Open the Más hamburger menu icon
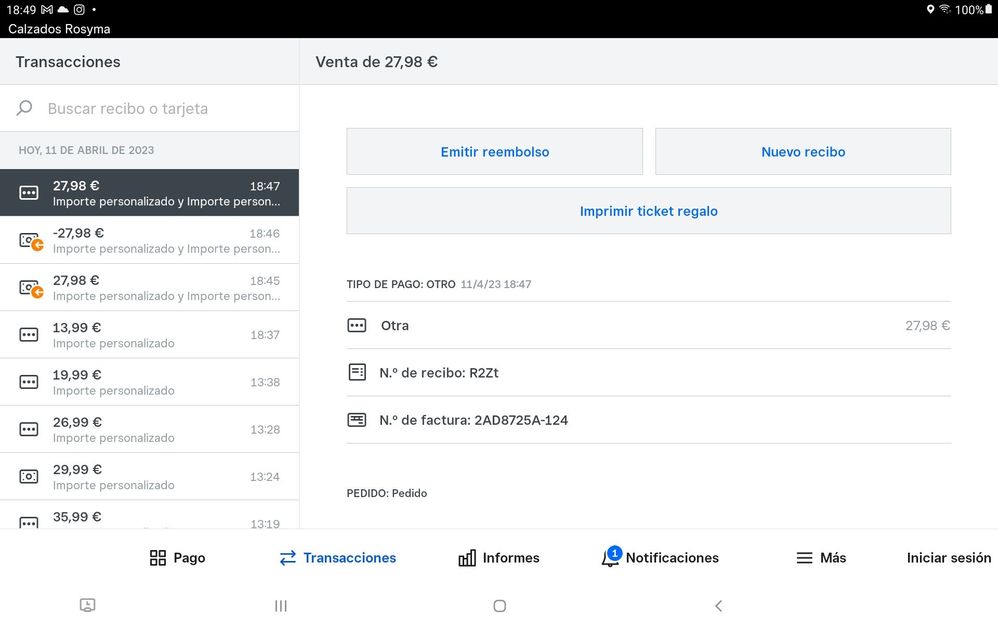 (804, 558)
